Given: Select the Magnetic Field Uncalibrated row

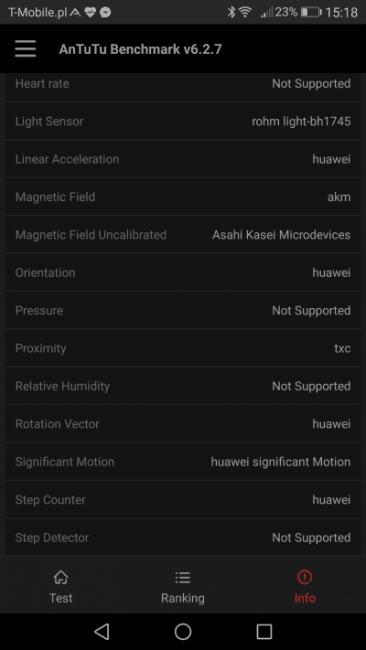Looking at the screenshot, I should (x=183, y=235).
